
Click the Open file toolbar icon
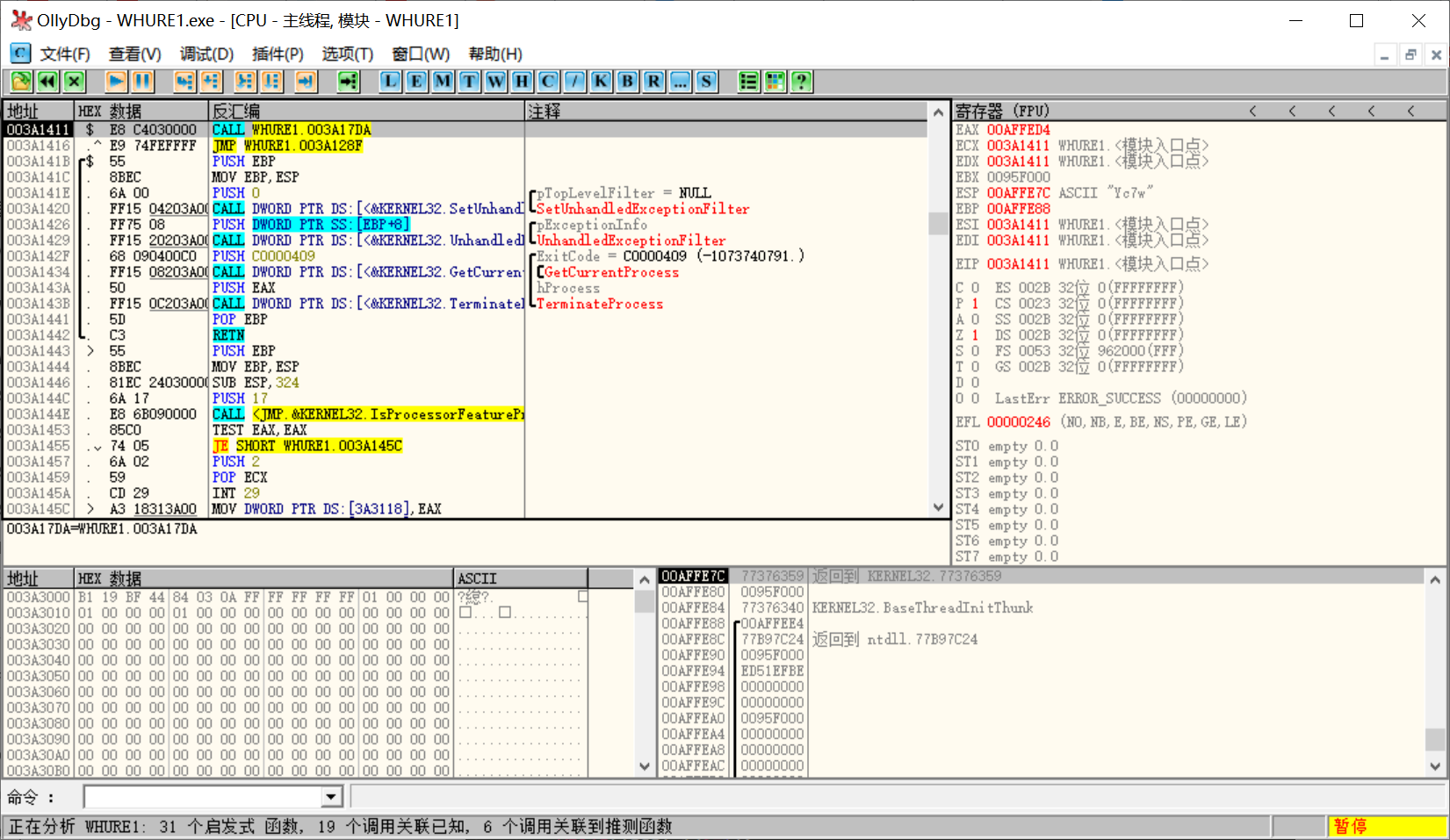(x=21, y=82)
